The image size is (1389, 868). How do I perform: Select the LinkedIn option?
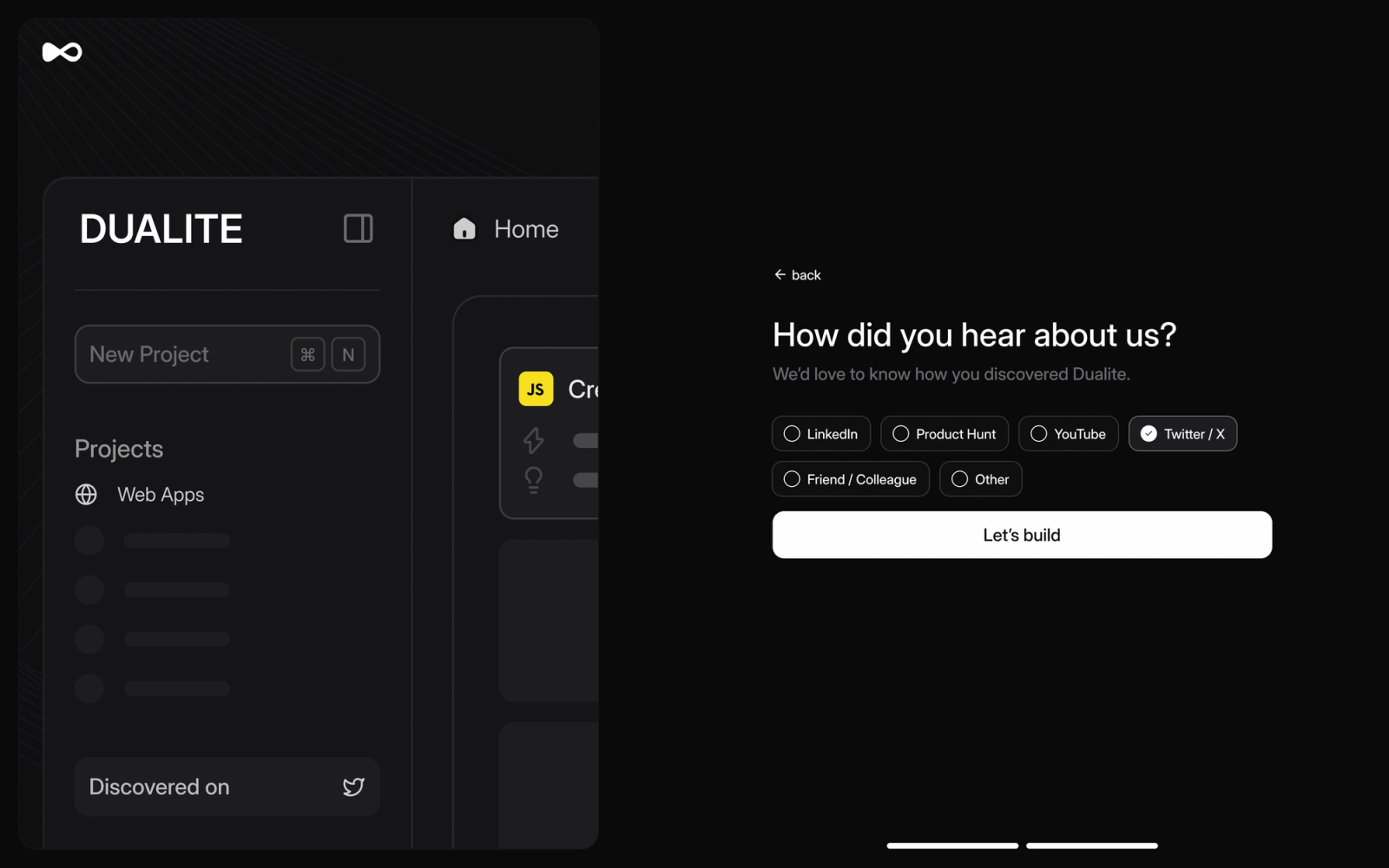click(x=820, y=434)
